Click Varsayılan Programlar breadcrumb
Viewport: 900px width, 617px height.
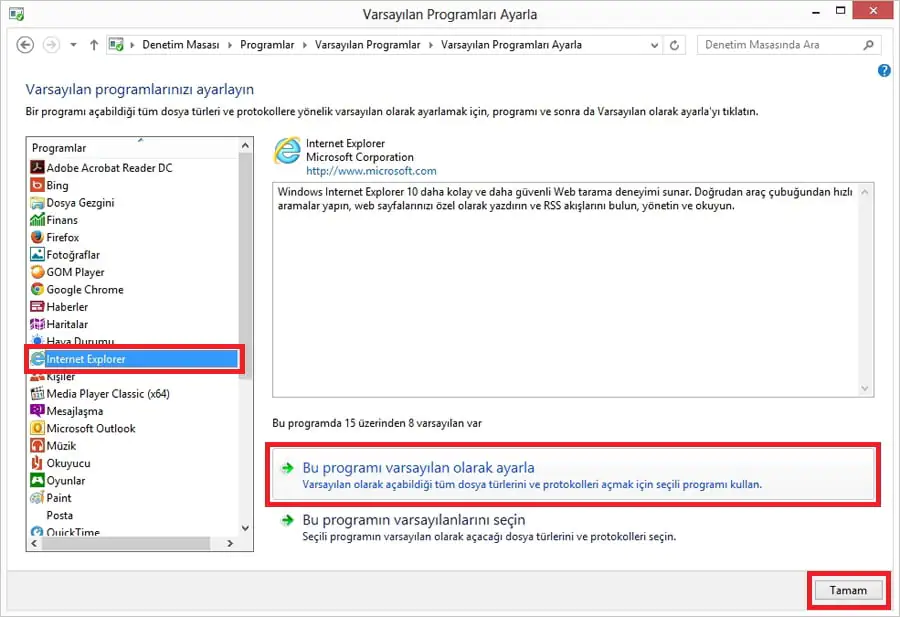(x=367, y=45)
